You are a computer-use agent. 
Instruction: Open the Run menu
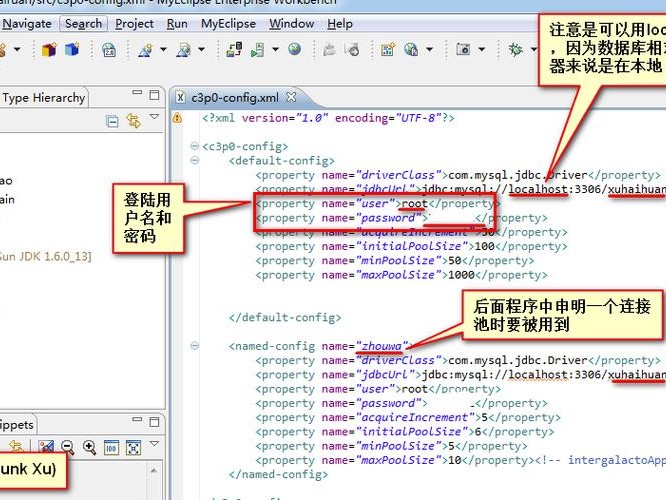point(177,24)
